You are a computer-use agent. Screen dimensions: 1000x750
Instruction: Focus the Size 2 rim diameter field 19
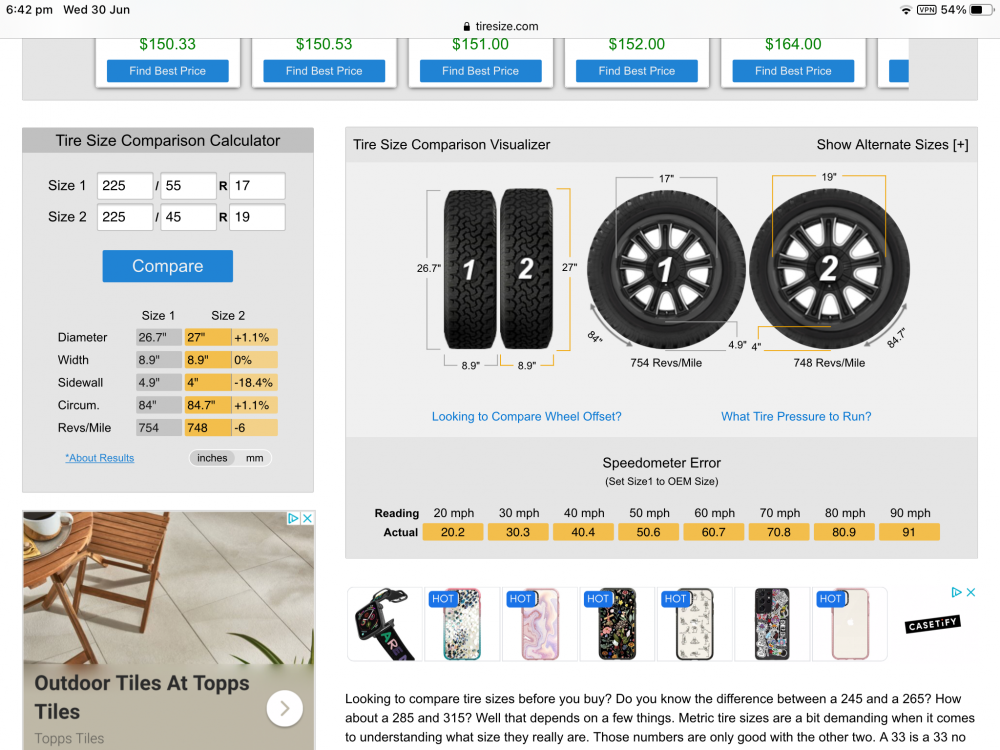coord(257,217)
